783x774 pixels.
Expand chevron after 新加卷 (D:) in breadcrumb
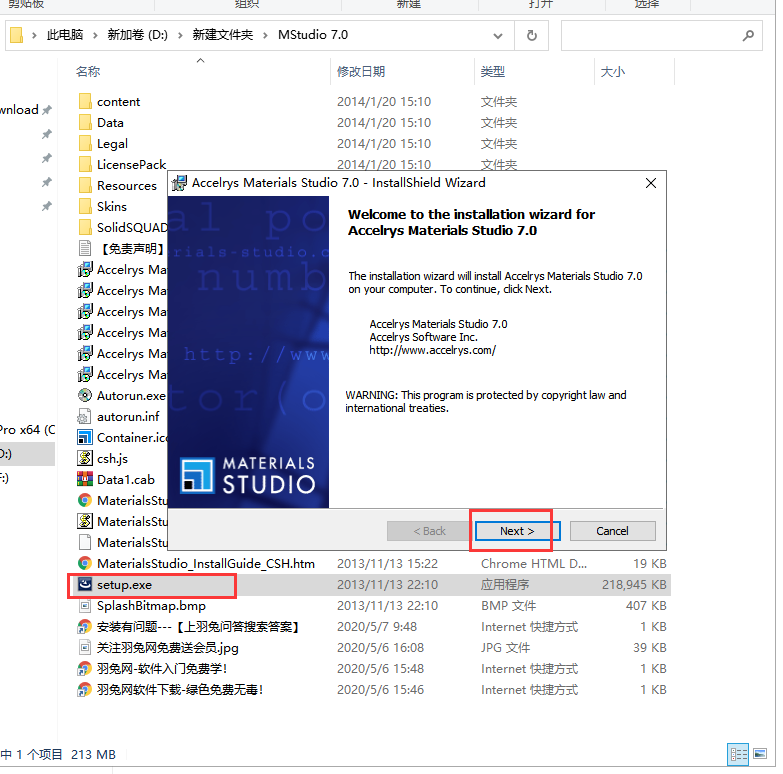(x=180, y=35)
